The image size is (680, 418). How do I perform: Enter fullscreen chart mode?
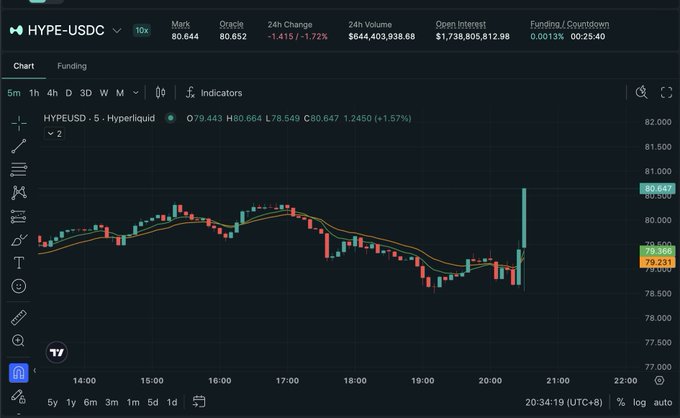(x=666, y=92)
